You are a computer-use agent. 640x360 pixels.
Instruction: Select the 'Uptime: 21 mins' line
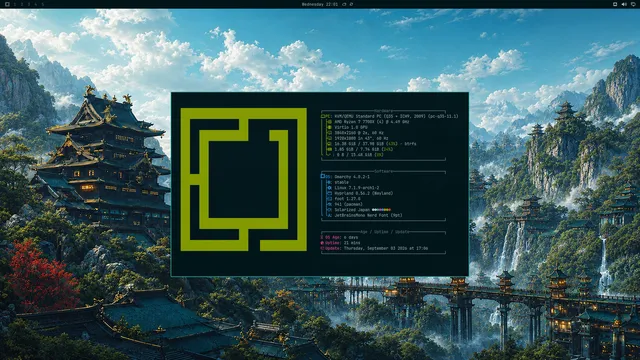tap(343, 243)
